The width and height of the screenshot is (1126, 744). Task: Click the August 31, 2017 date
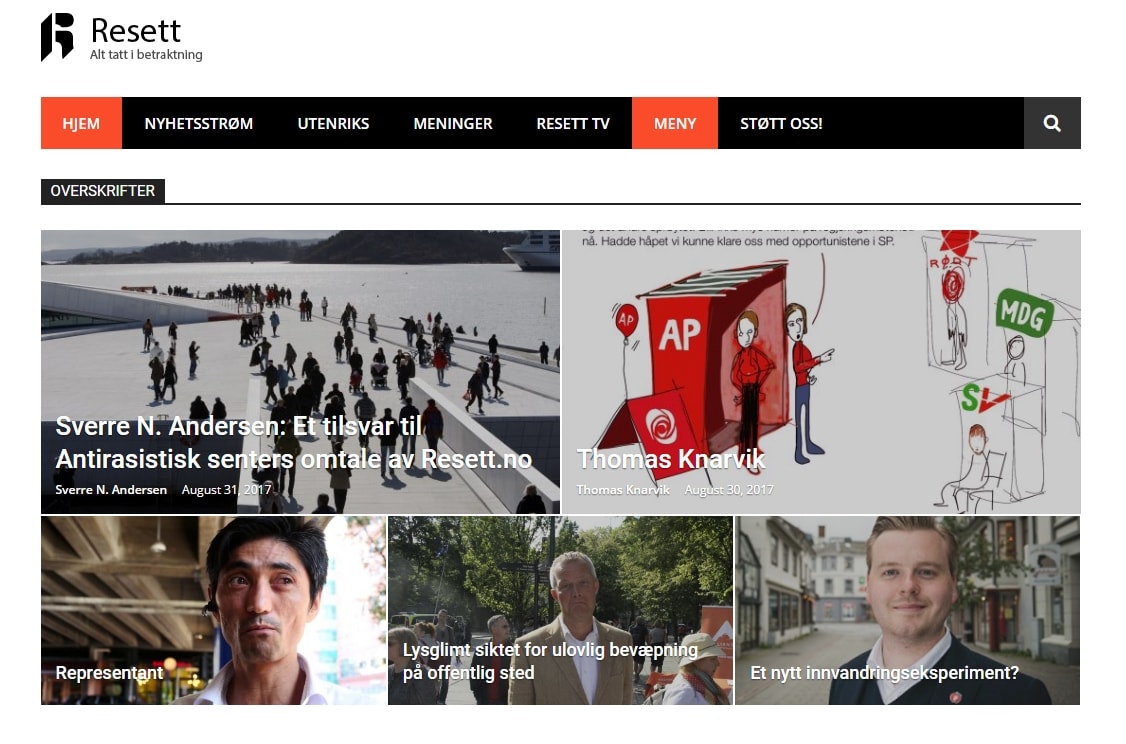[229, 490]
